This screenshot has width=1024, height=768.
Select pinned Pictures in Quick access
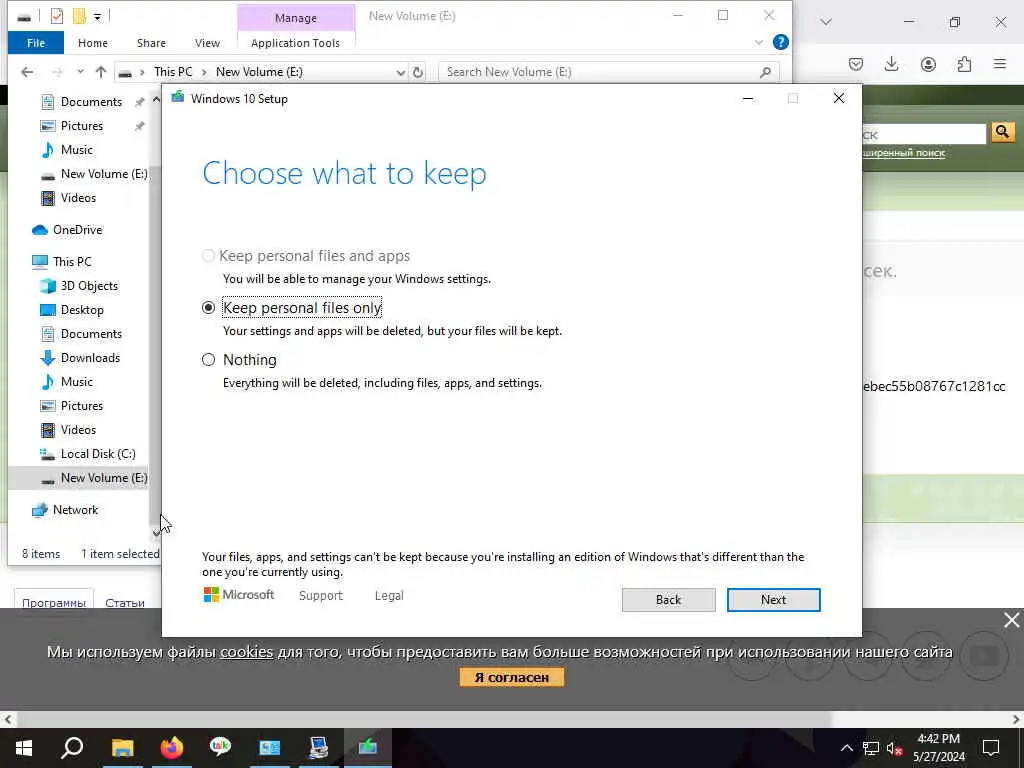click(82, 126)
